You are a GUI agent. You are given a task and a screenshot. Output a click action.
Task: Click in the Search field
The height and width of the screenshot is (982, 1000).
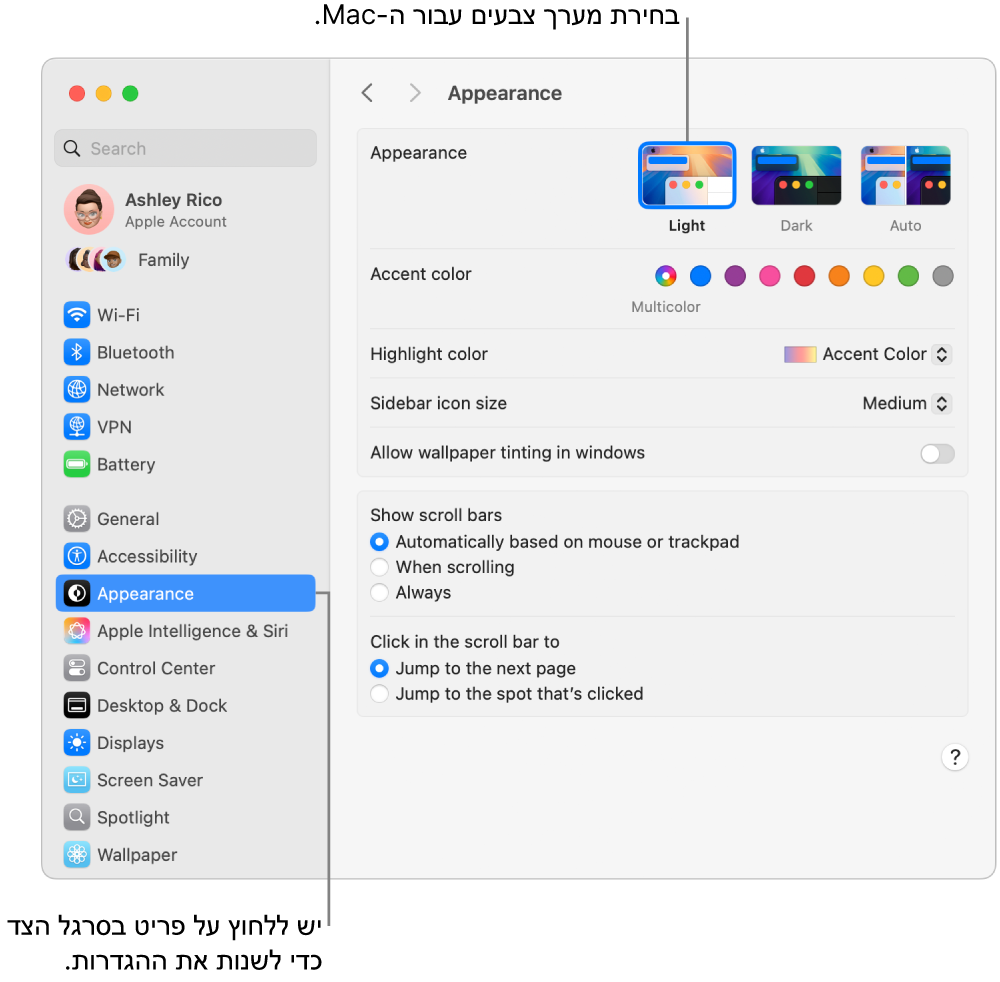186,149
